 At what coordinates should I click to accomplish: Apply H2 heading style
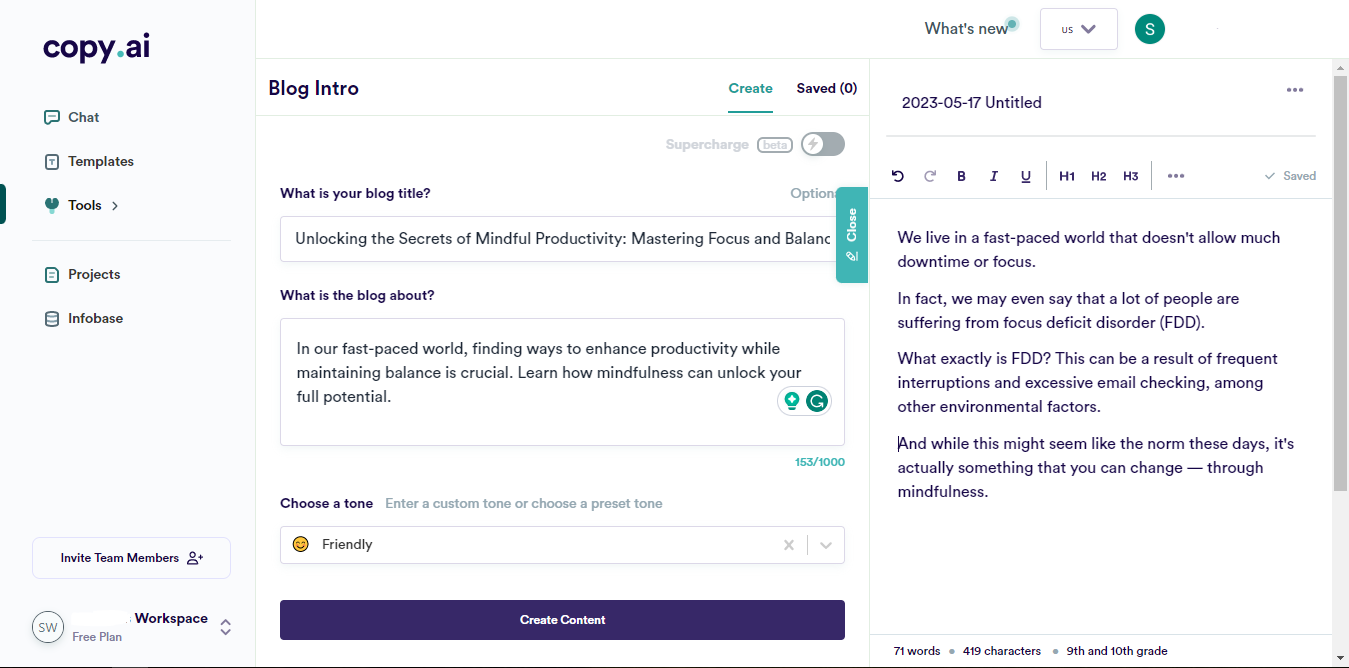[1099, 176]
